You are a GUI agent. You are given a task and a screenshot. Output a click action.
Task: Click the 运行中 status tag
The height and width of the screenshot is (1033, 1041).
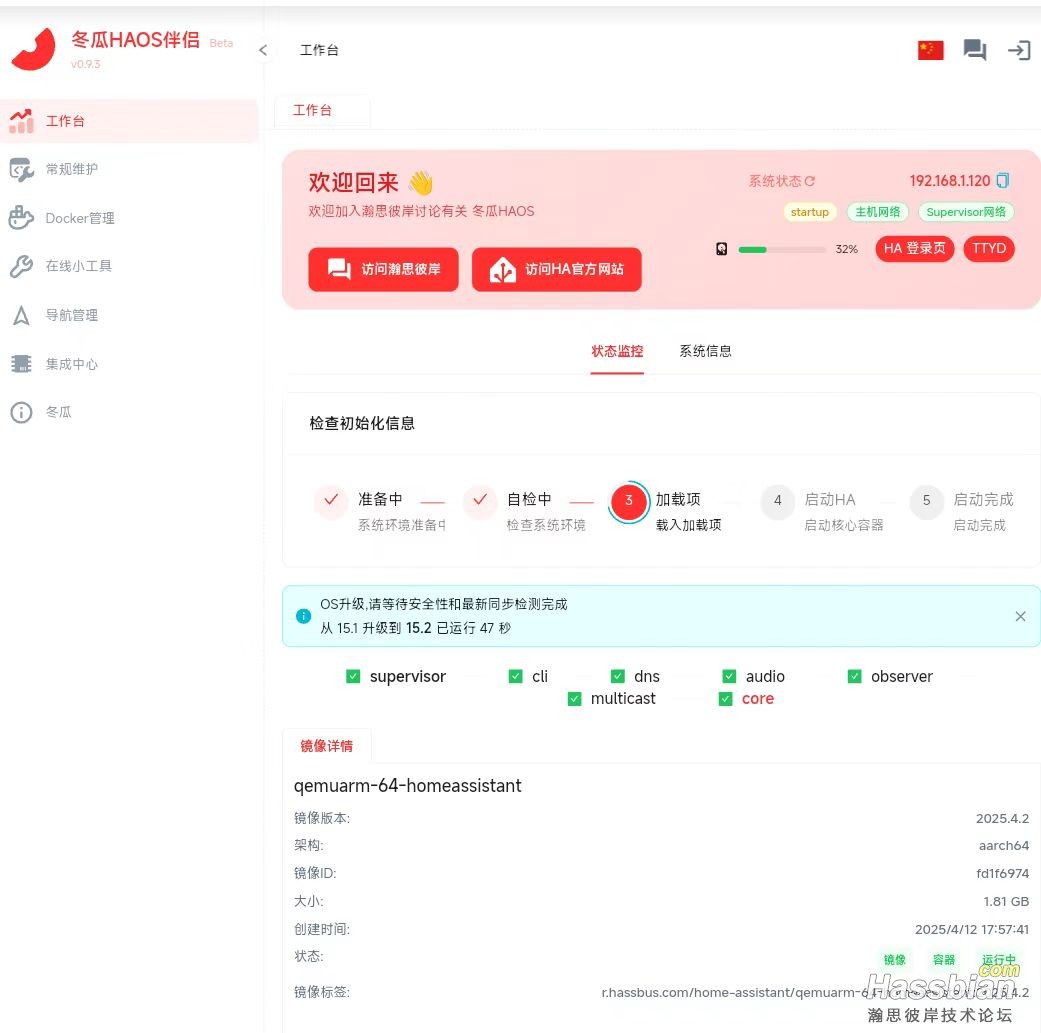999,959
